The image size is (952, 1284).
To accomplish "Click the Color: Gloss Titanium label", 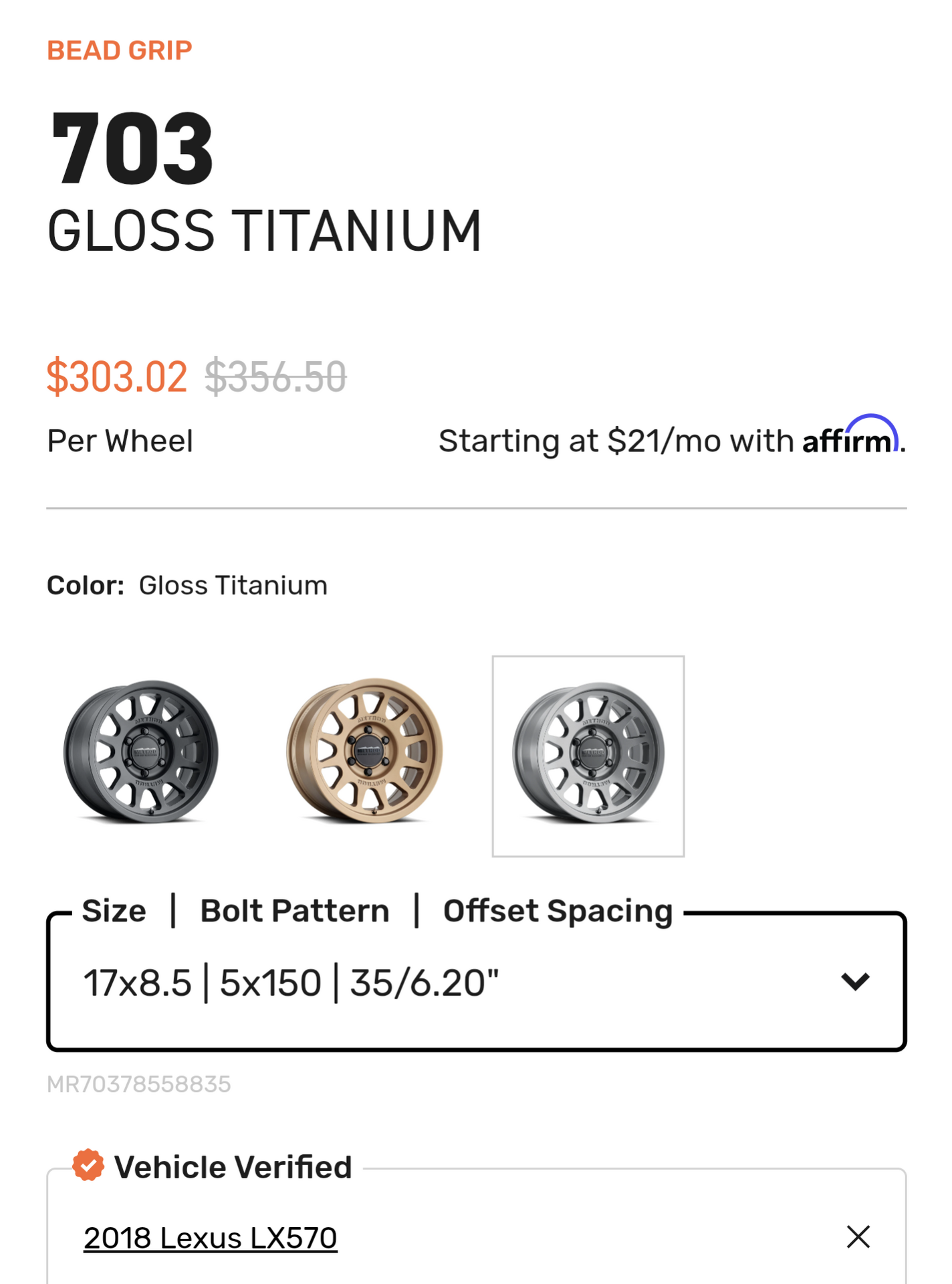I will 187,585.
